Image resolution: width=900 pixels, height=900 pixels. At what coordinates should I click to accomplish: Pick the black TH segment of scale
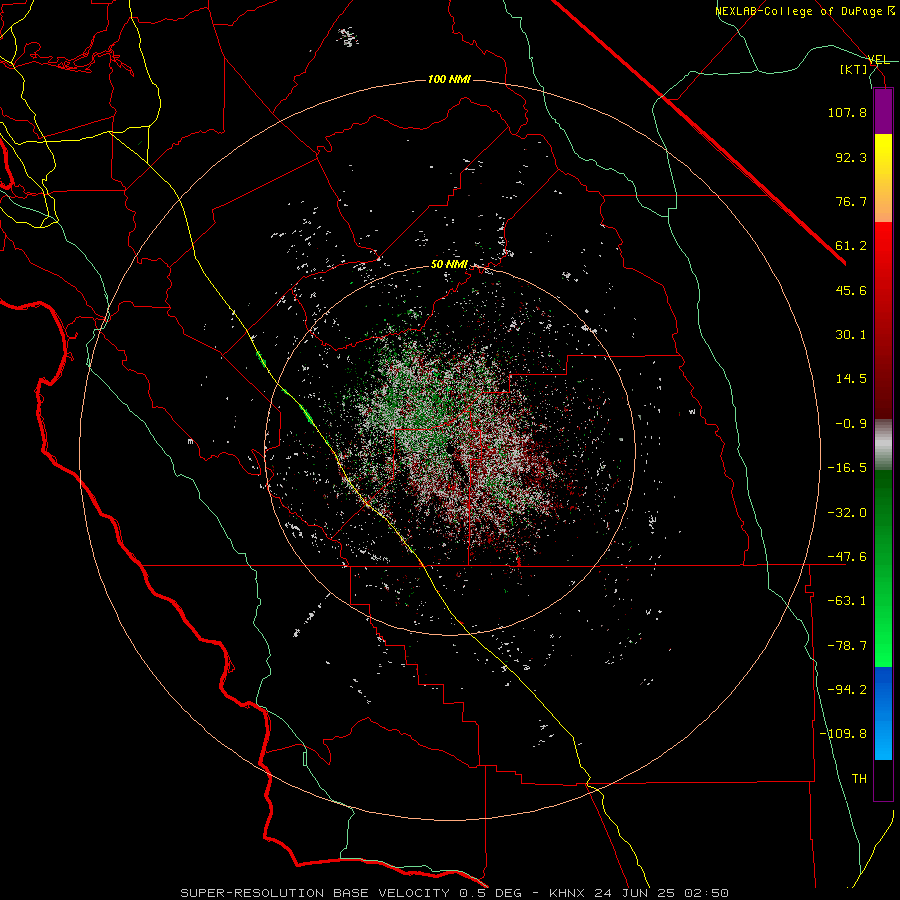883,779
